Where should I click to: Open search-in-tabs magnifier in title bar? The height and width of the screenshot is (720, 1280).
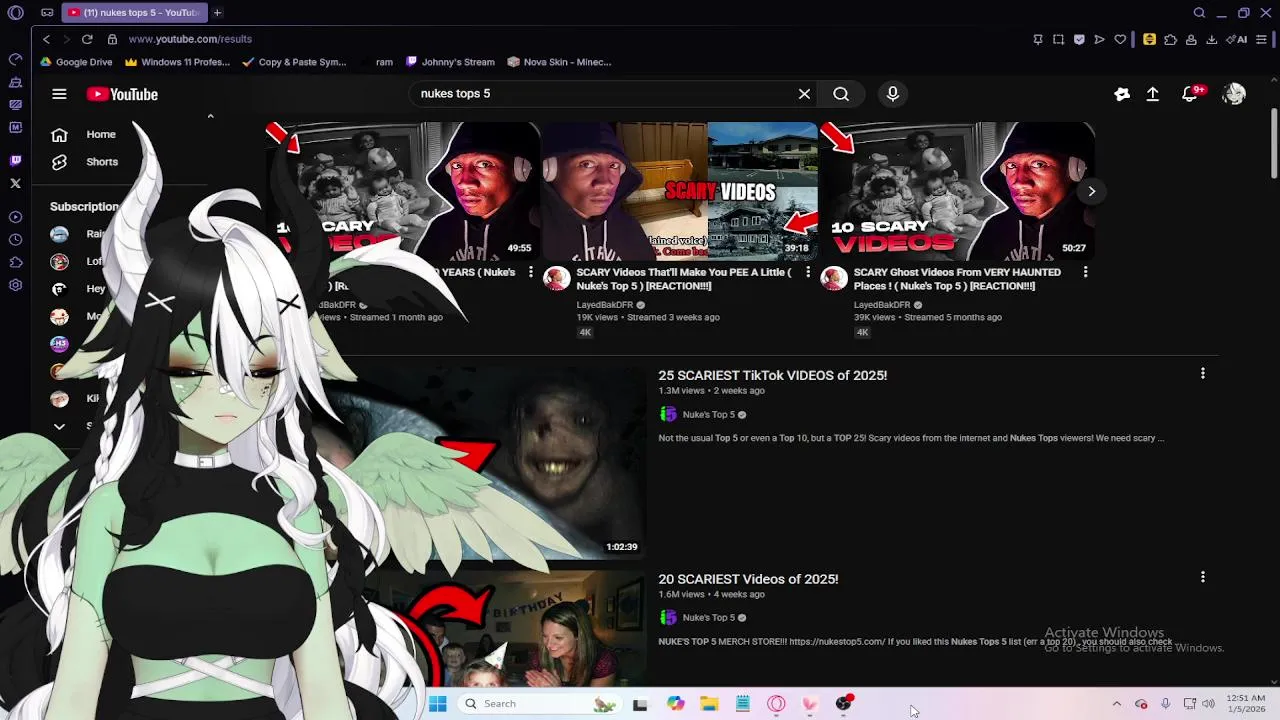coord(1199,13)
